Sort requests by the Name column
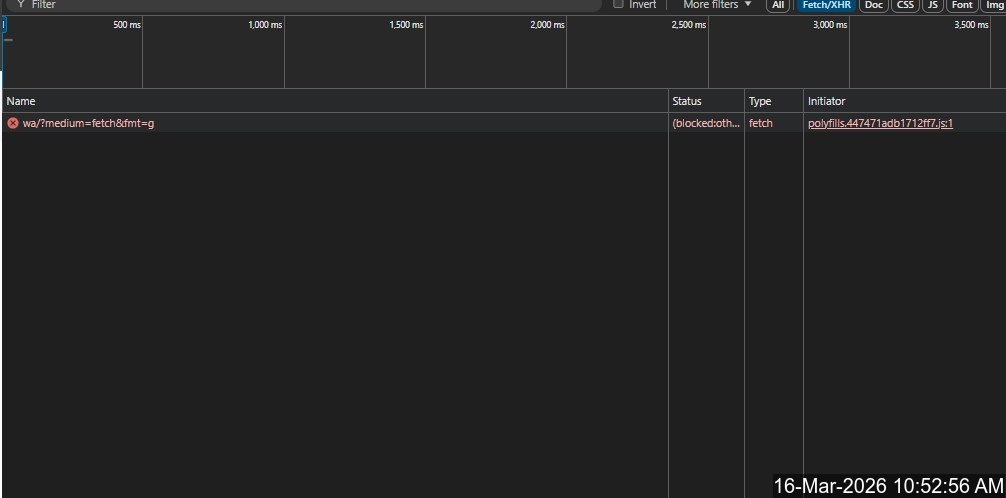Image resolution: width=1006 pixels, height=498 pixels. coord(20,101)
